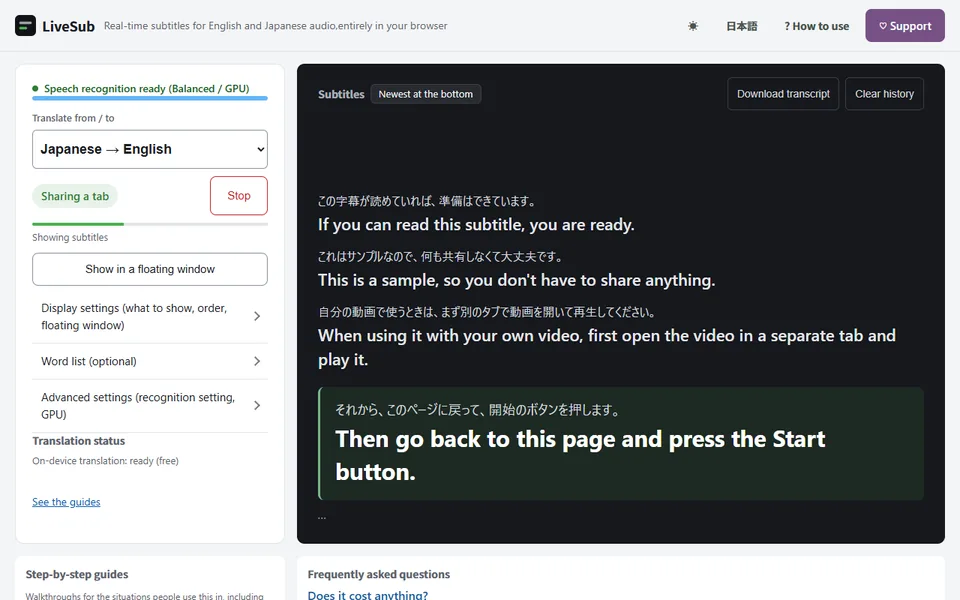Screen dimensions: 960x600
Task: Open the See the guides link
Action: pyautogui.click(x=66, y=501)
